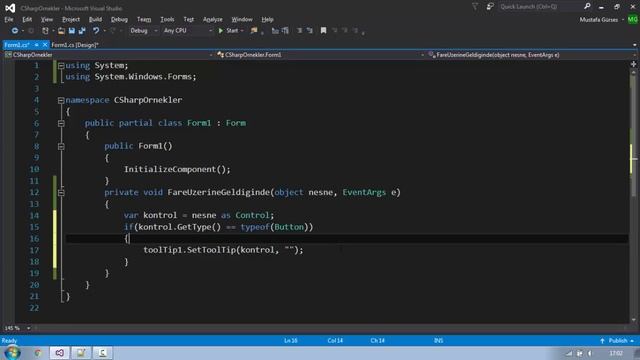Open the Window menu
Screen dimensions: 640x360
pyautogui.click(x=242, y=19)
